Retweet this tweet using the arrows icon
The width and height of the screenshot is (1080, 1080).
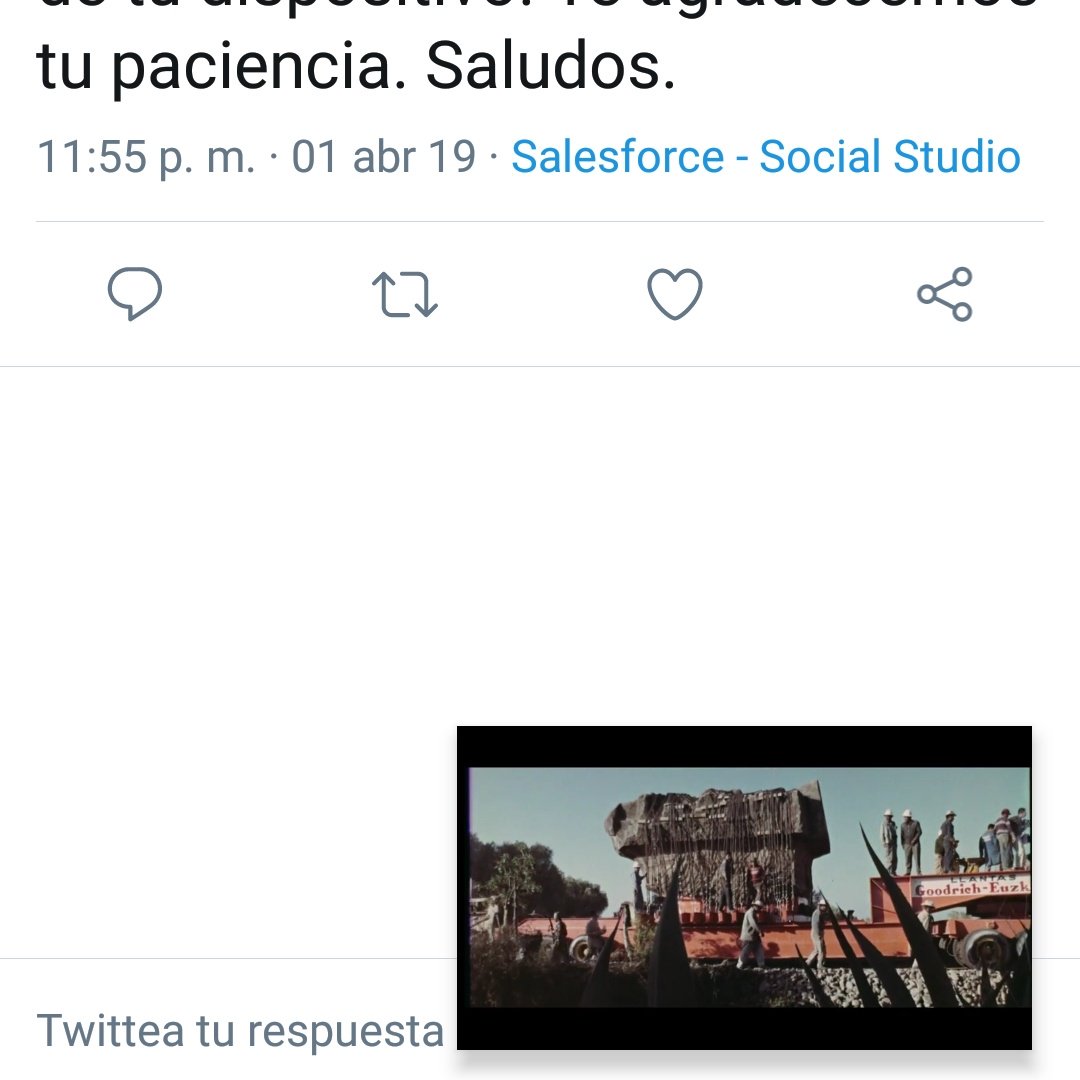tap(405, 294)
